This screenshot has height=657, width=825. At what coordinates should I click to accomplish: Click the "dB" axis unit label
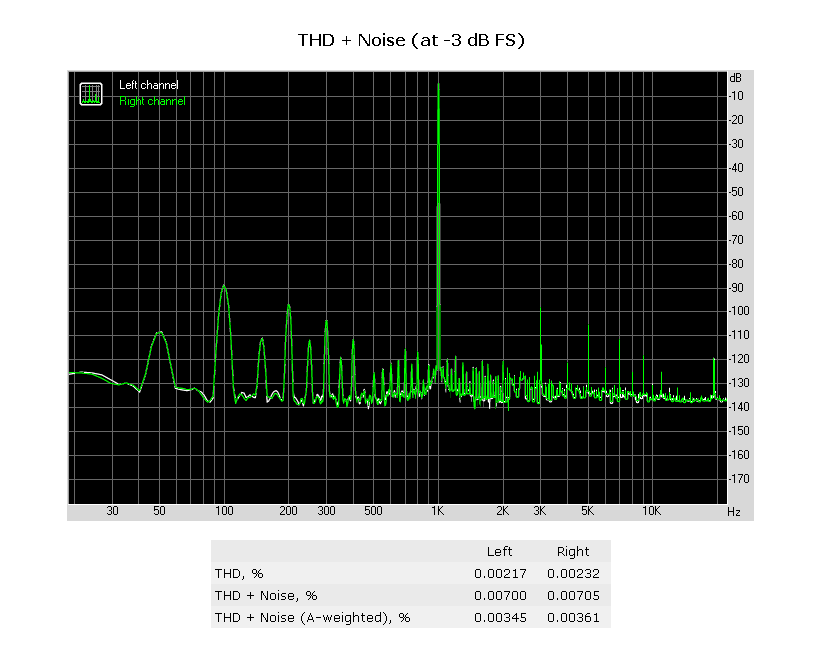click(736, 78)
